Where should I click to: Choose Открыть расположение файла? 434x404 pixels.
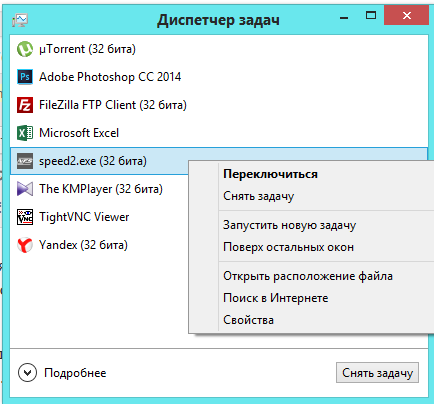[308, 276]
